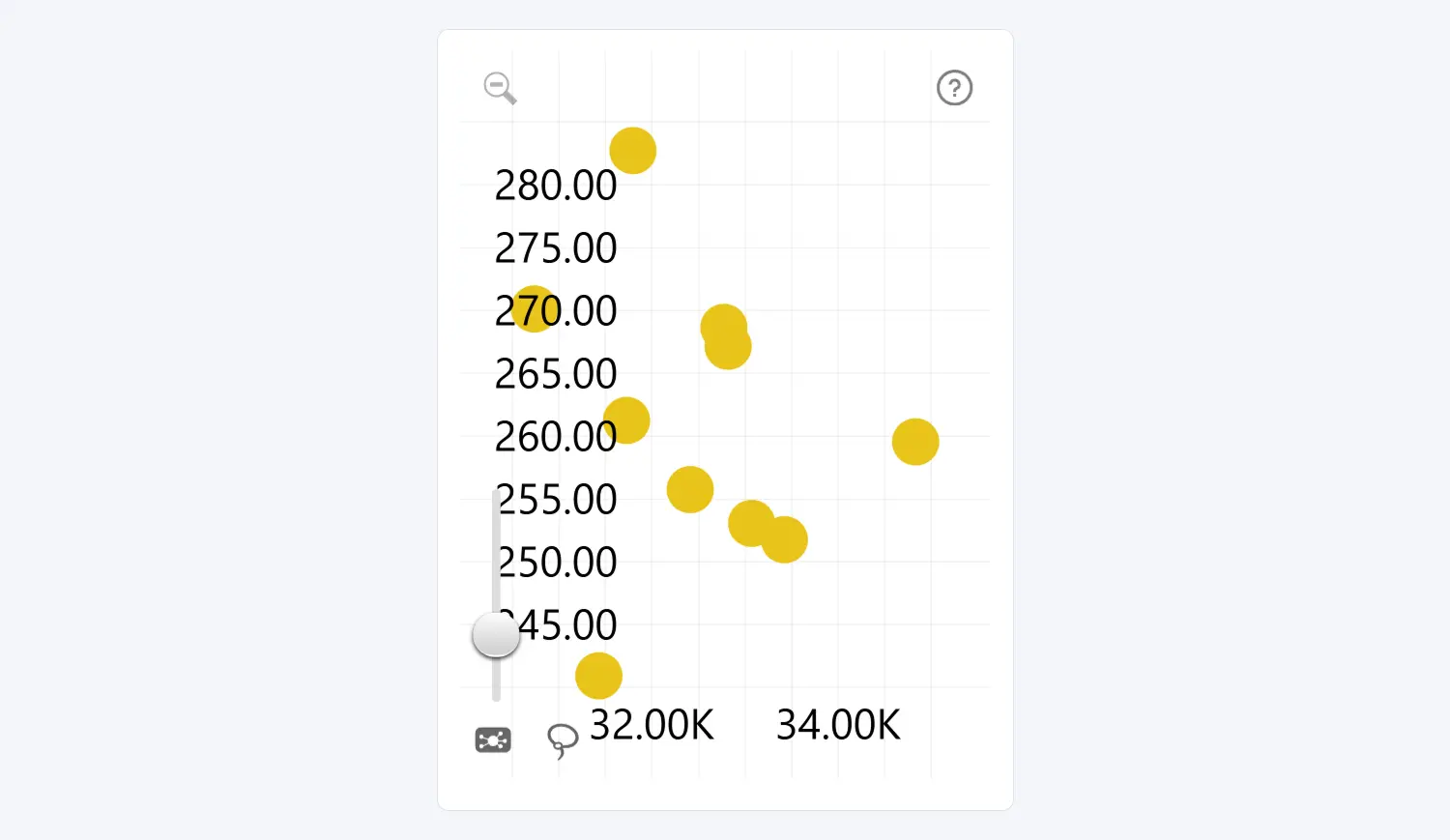
Task: Select the topmost yellow data bubble
Action: click(632, 150)
